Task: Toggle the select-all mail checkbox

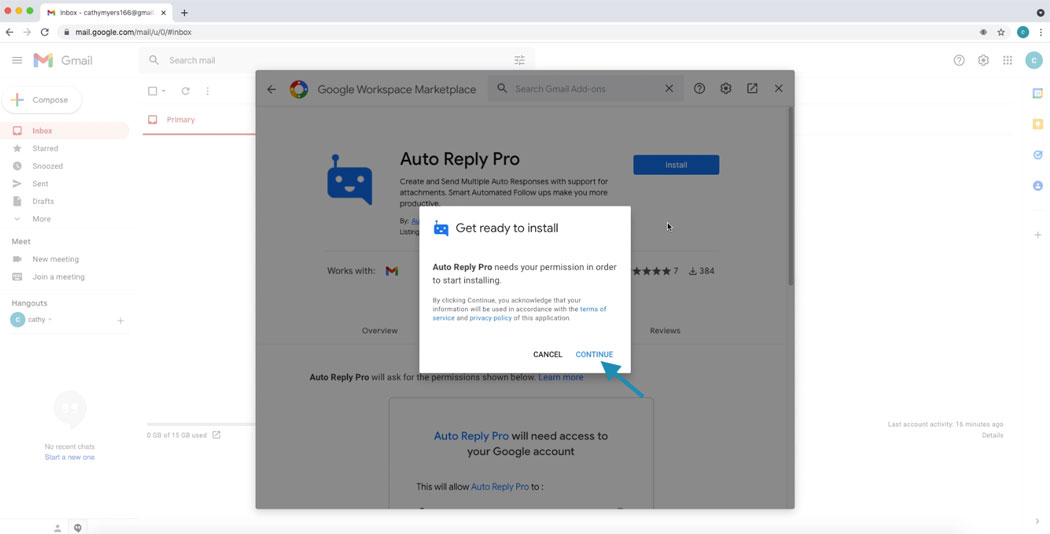Action: tap(153, 91)
